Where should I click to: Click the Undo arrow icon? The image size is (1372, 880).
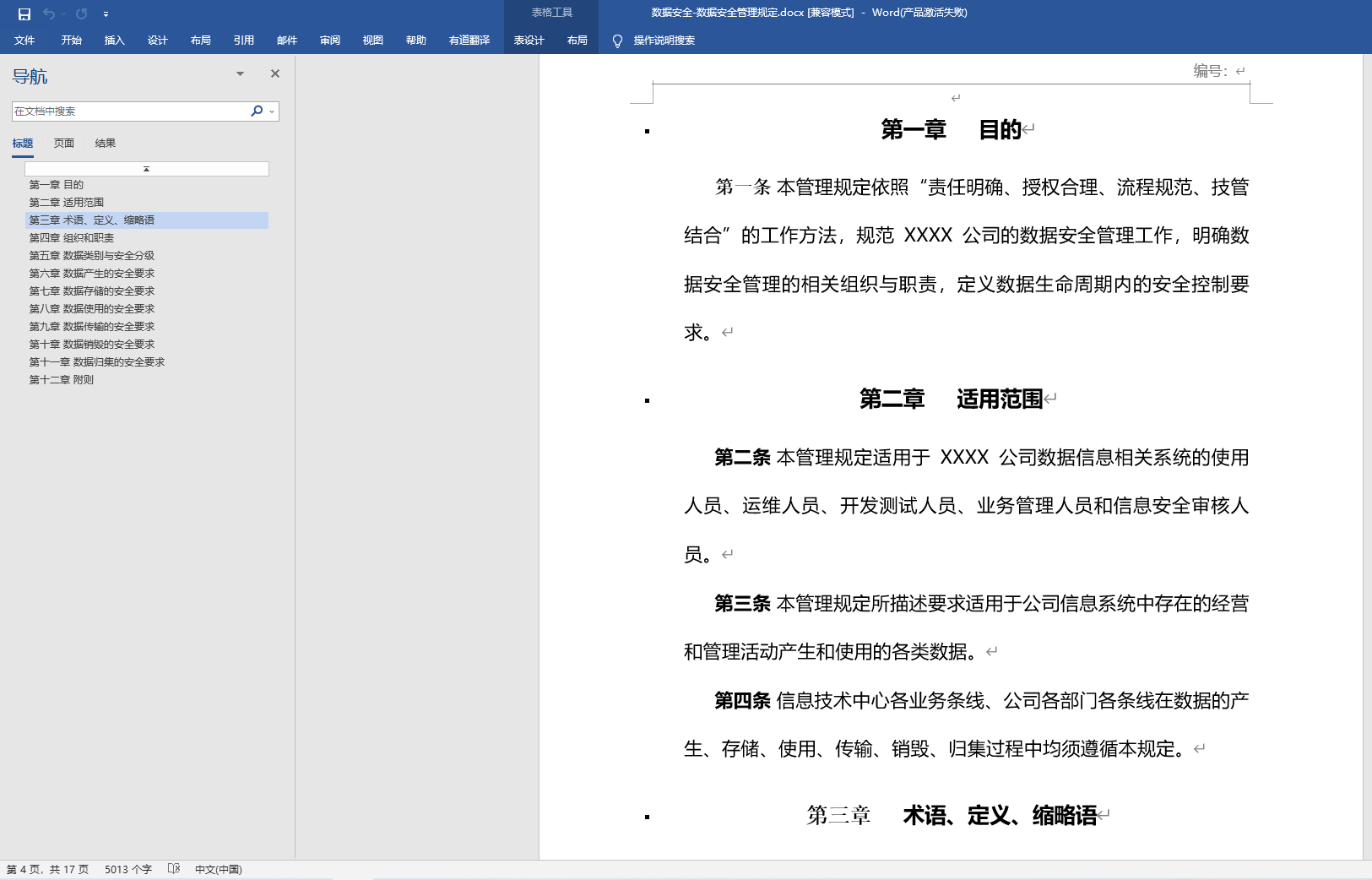[x=49, y=14]
